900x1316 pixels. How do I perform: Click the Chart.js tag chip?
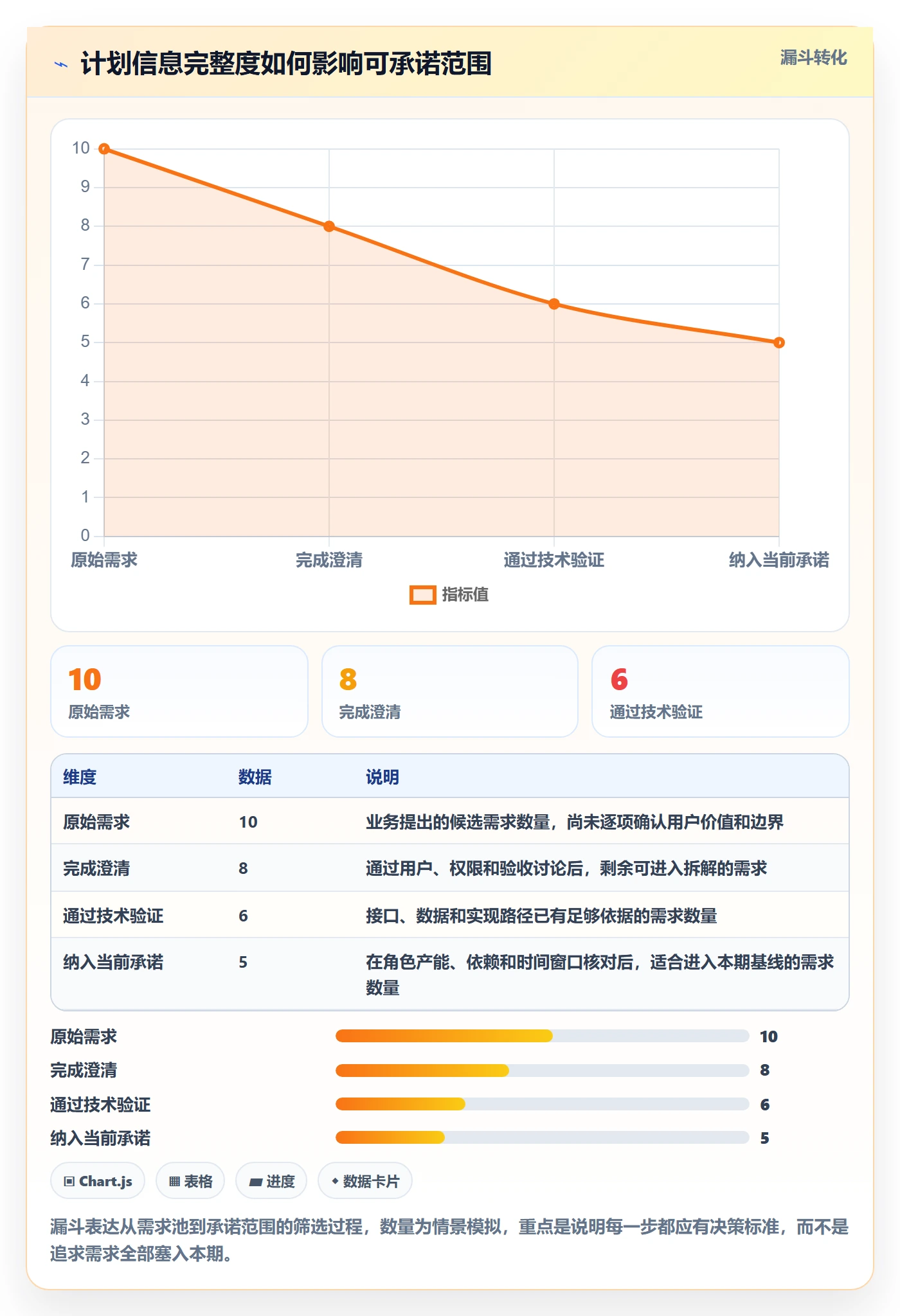coord(98,1181)
